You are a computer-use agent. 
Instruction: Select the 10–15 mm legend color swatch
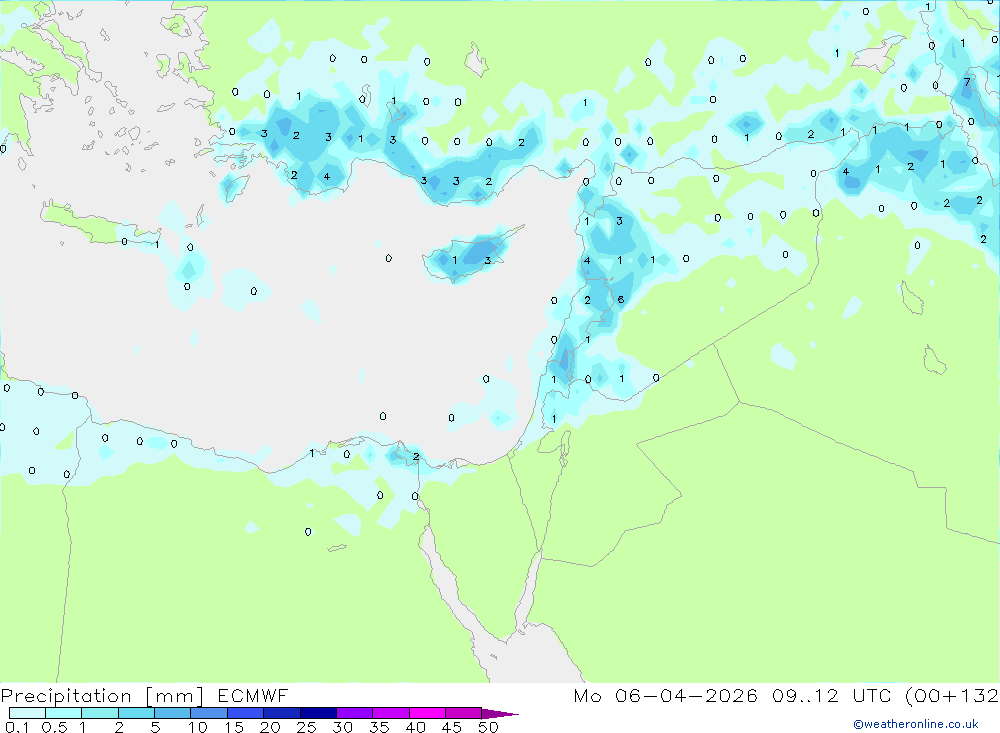209,713
